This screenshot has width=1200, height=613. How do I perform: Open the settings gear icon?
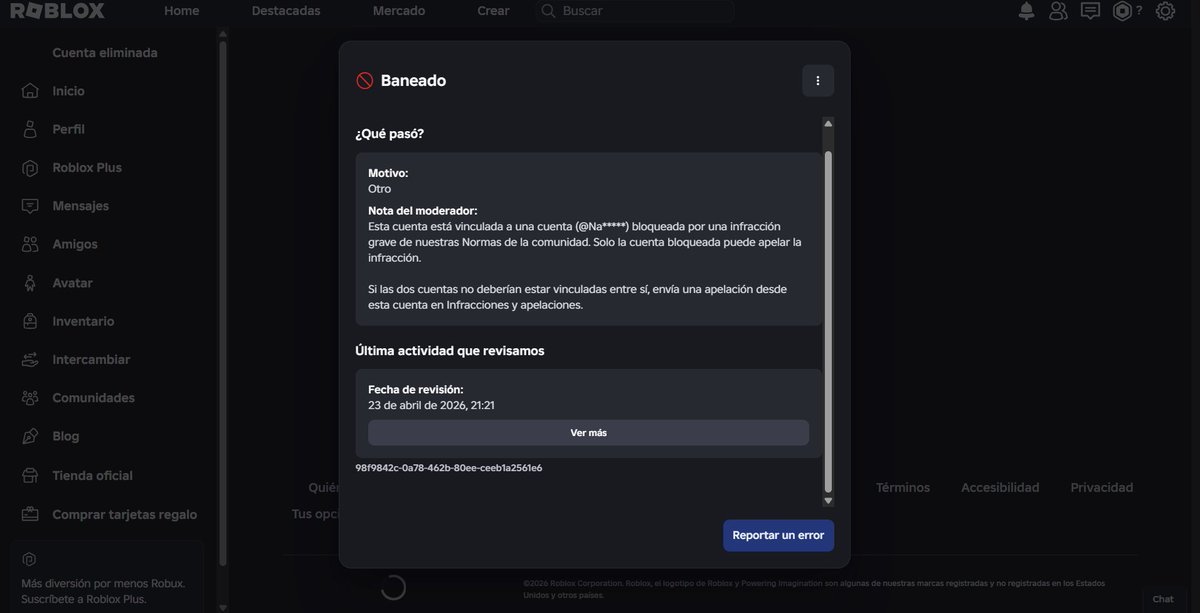1165,11
